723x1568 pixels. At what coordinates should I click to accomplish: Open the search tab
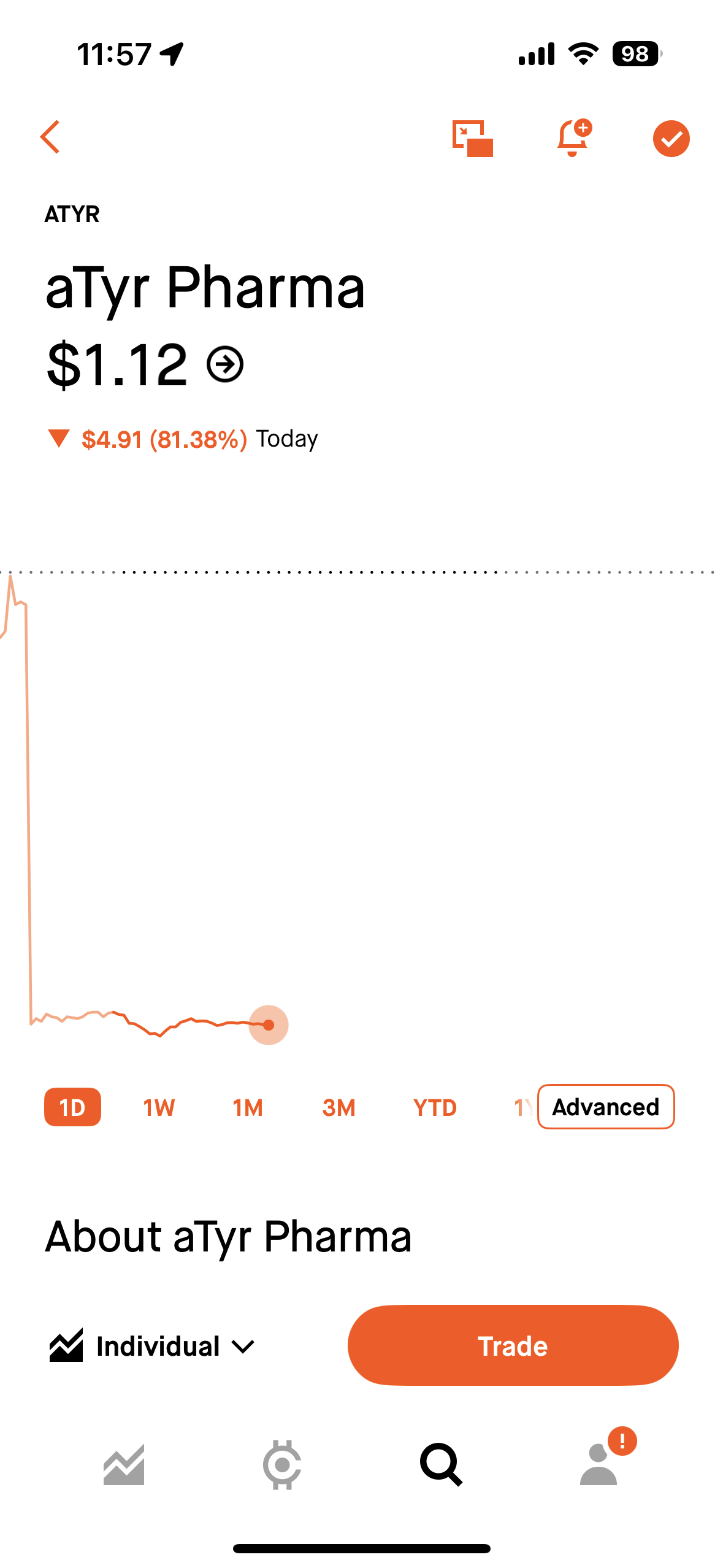tap(440, 1465)
